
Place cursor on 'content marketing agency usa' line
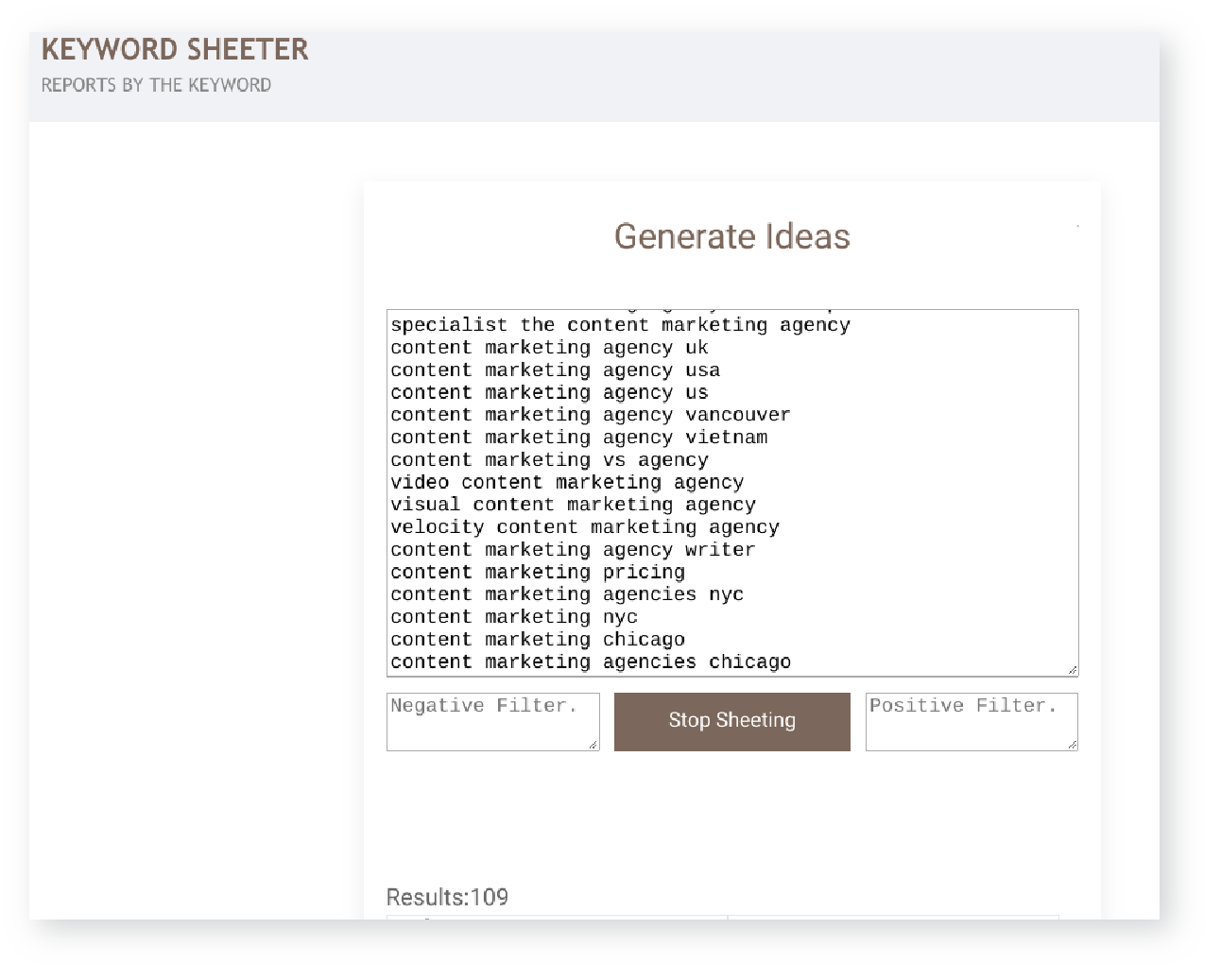(555, 370)
